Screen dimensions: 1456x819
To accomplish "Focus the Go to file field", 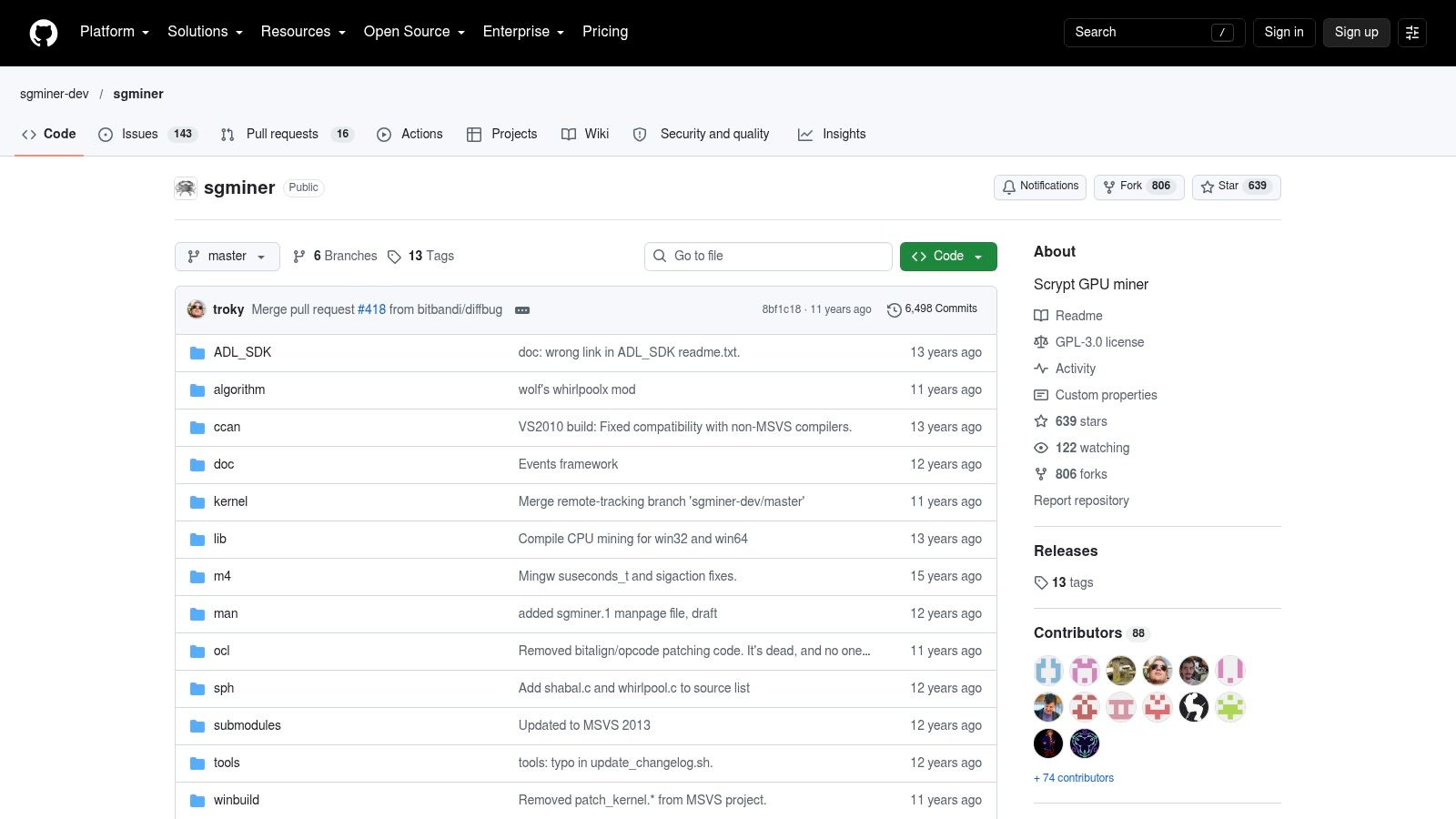I will point(768,257).
